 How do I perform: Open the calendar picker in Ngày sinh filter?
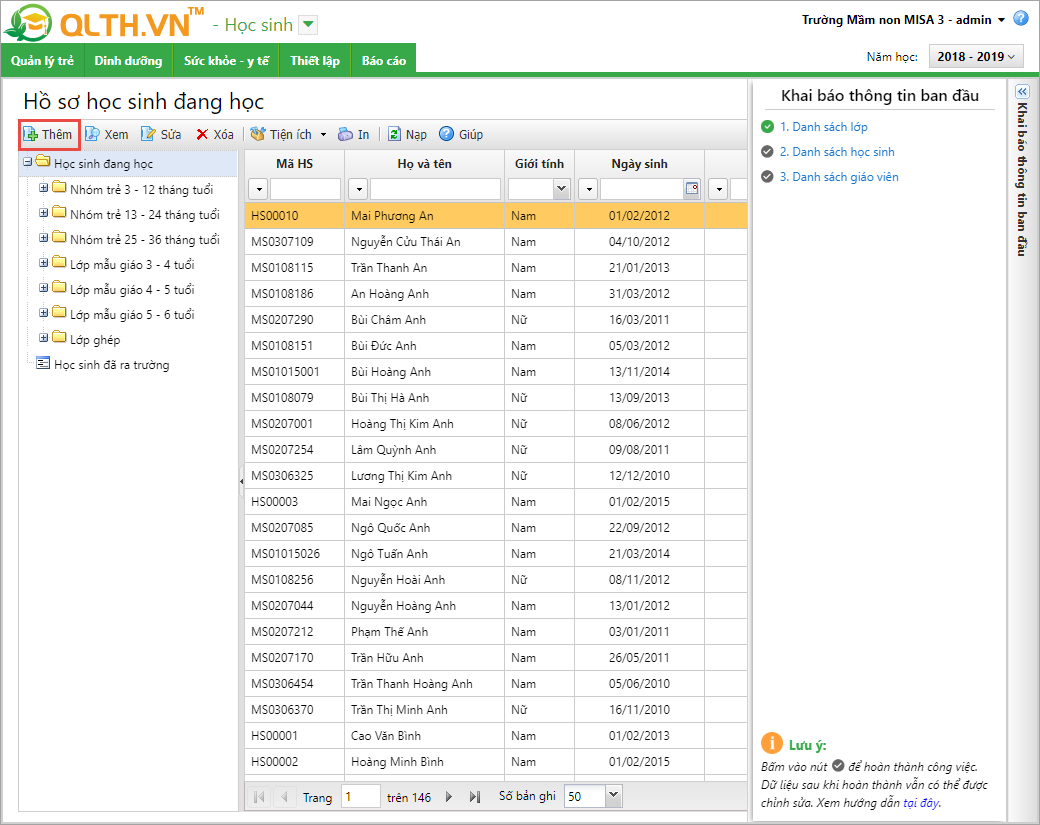(691, 189)
